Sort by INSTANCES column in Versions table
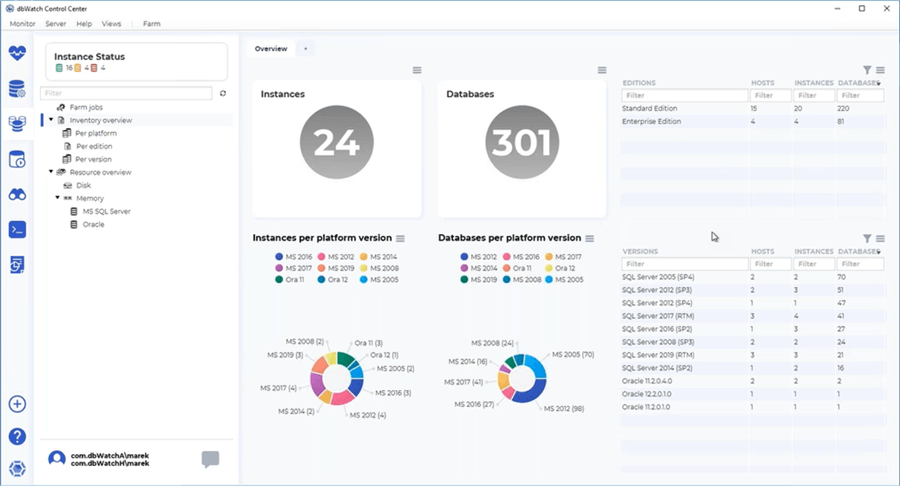The image size is (900, 486). click(813, 251)
